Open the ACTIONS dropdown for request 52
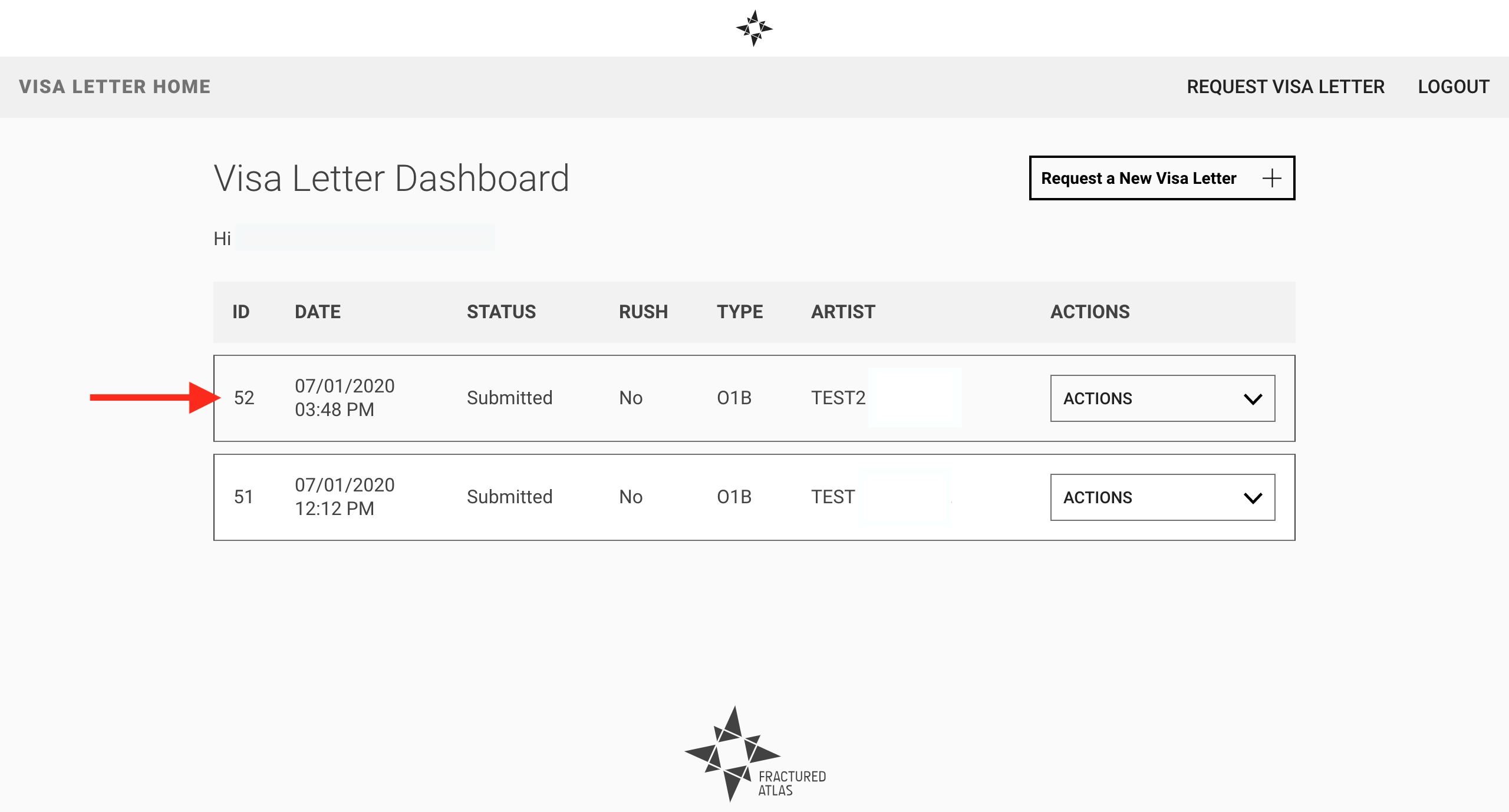The image size is (1509, 812). pyautogui.click(x=1162, y=398)
